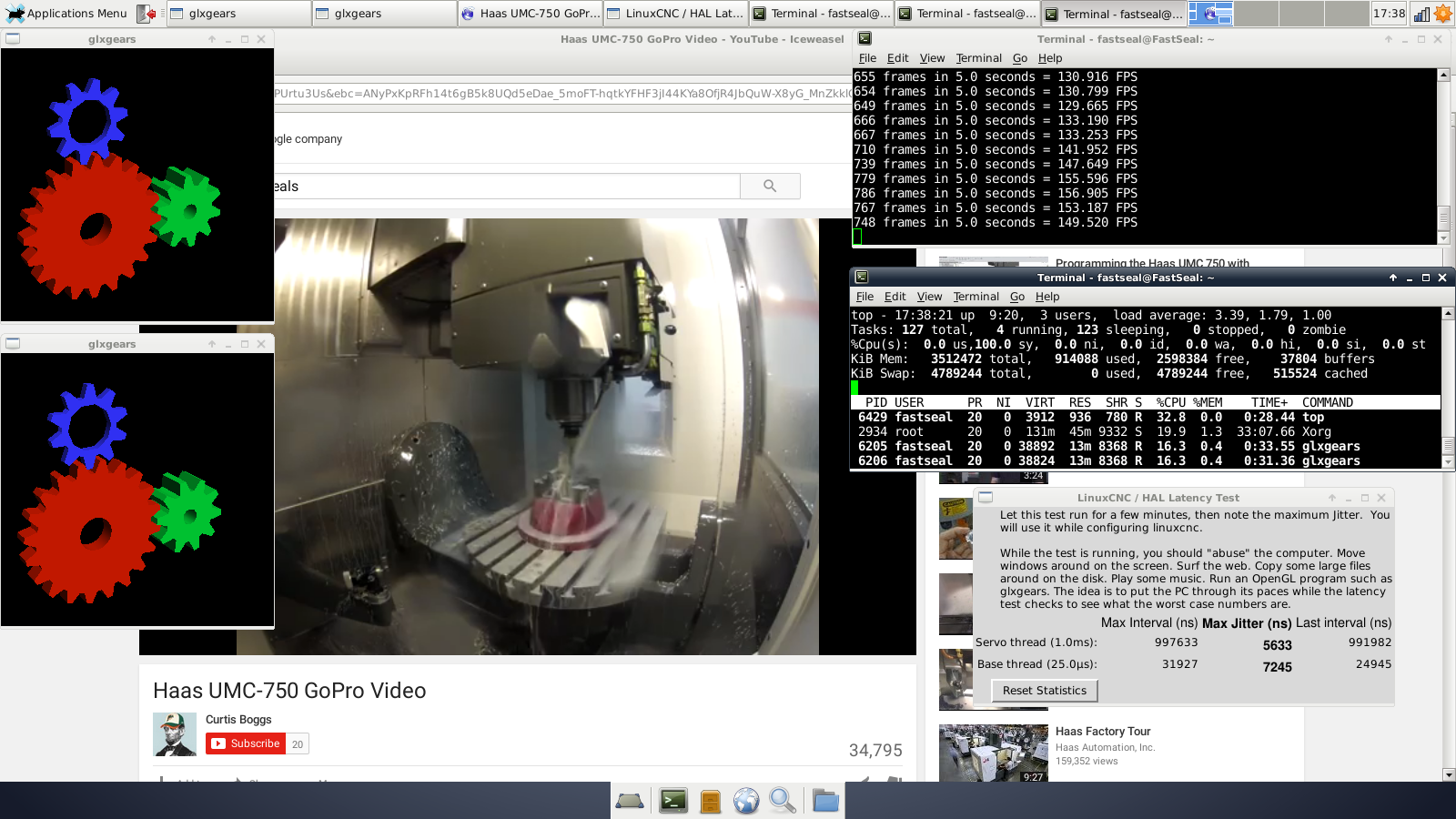Click Reset Statistics in Latency Test
This screenshot has width=1456, height=819.
(1045, 691)
